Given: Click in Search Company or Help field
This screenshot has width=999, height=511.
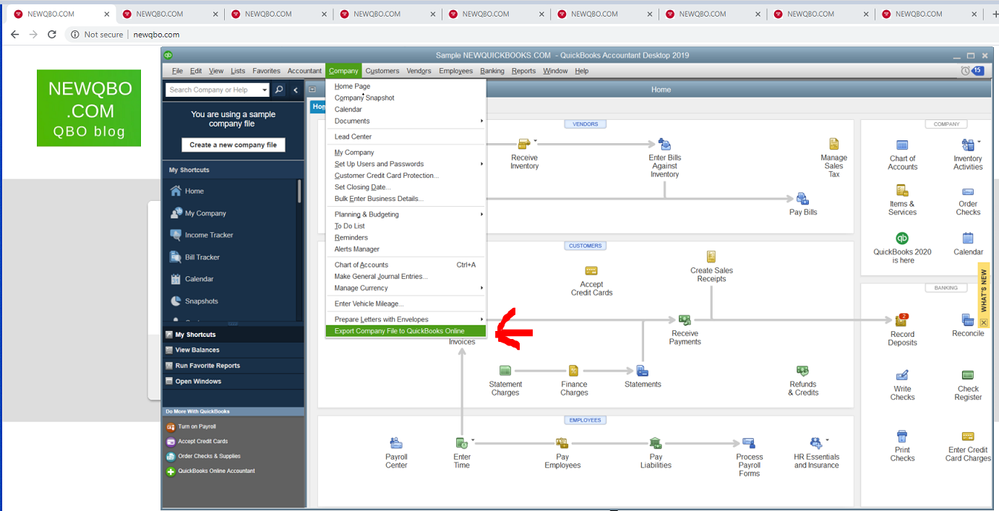Looking at the screenshot, I should (x=213, y=90).
